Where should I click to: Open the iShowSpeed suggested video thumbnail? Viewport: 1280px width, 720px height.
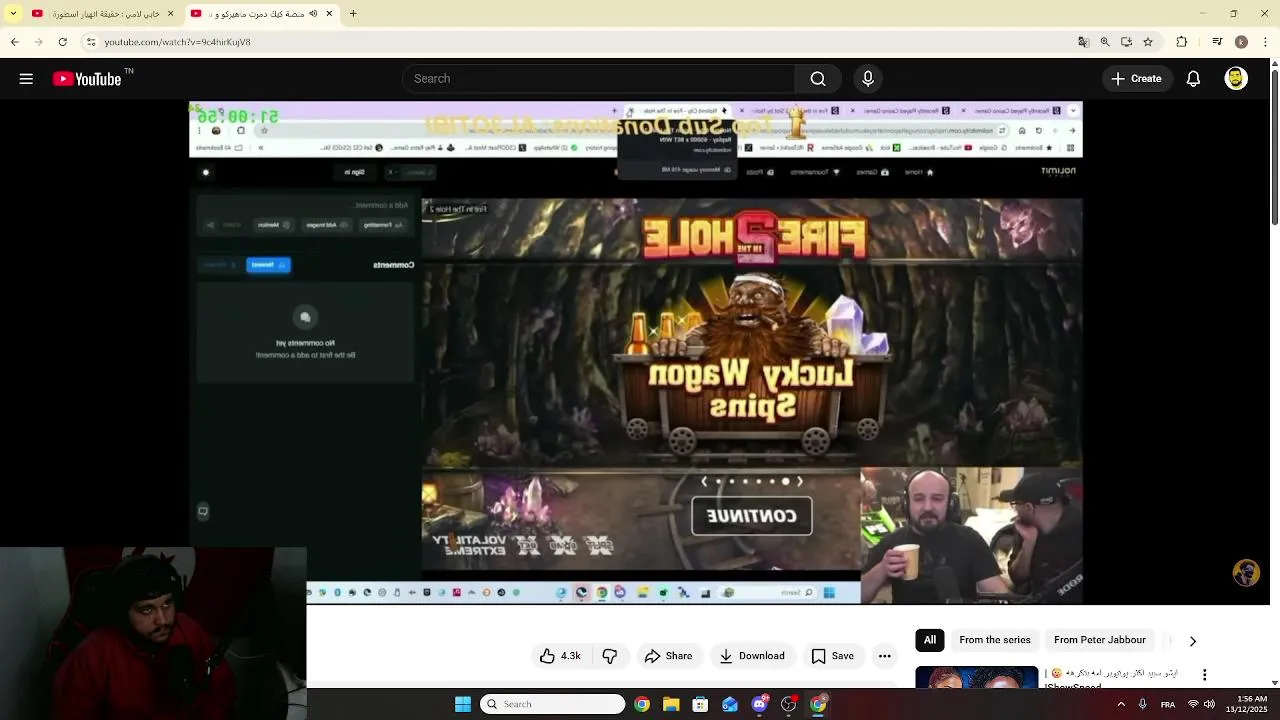click(x=977, y=677)
